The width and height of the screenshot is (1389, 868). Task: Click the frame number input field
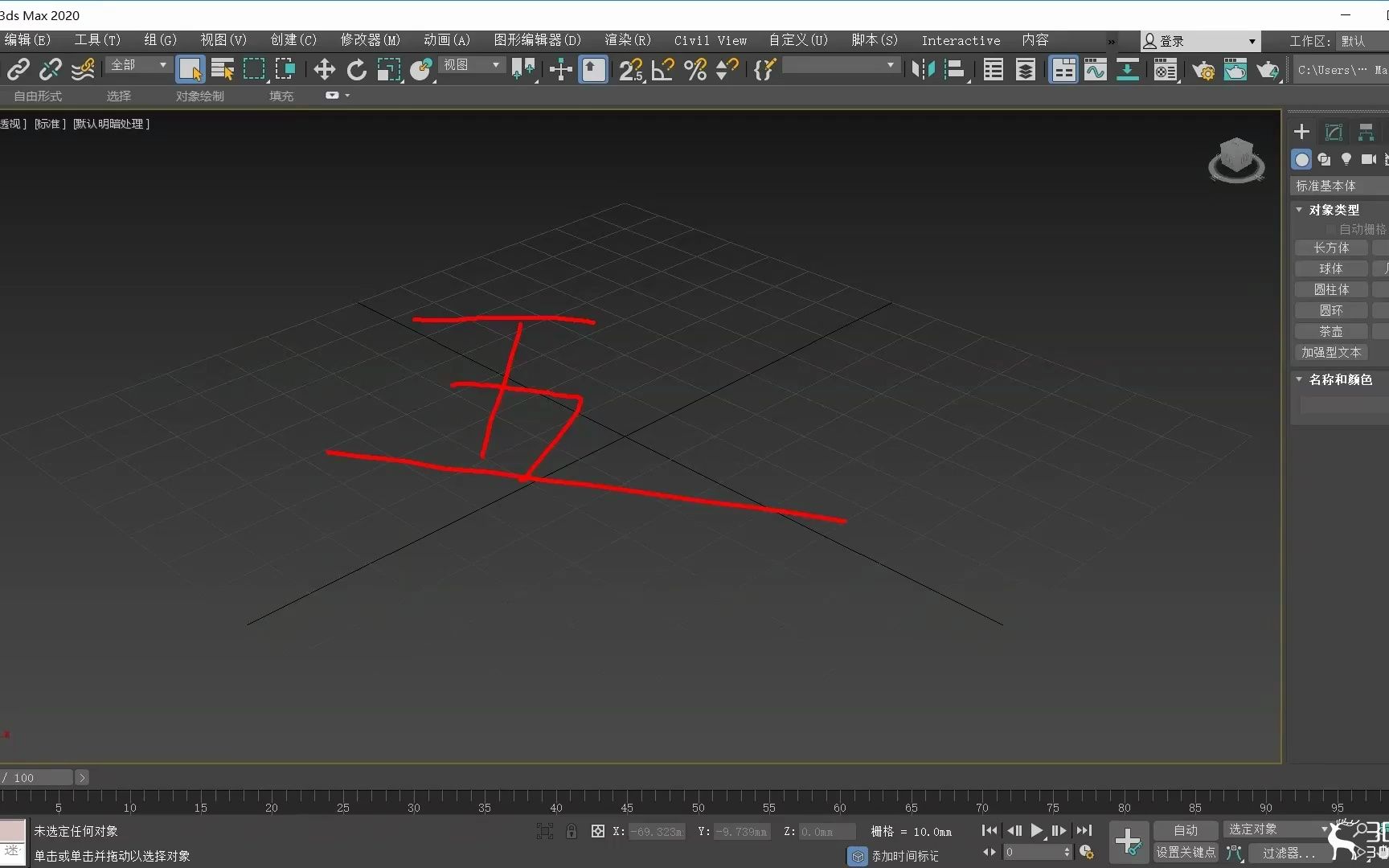click(1037, 853)
